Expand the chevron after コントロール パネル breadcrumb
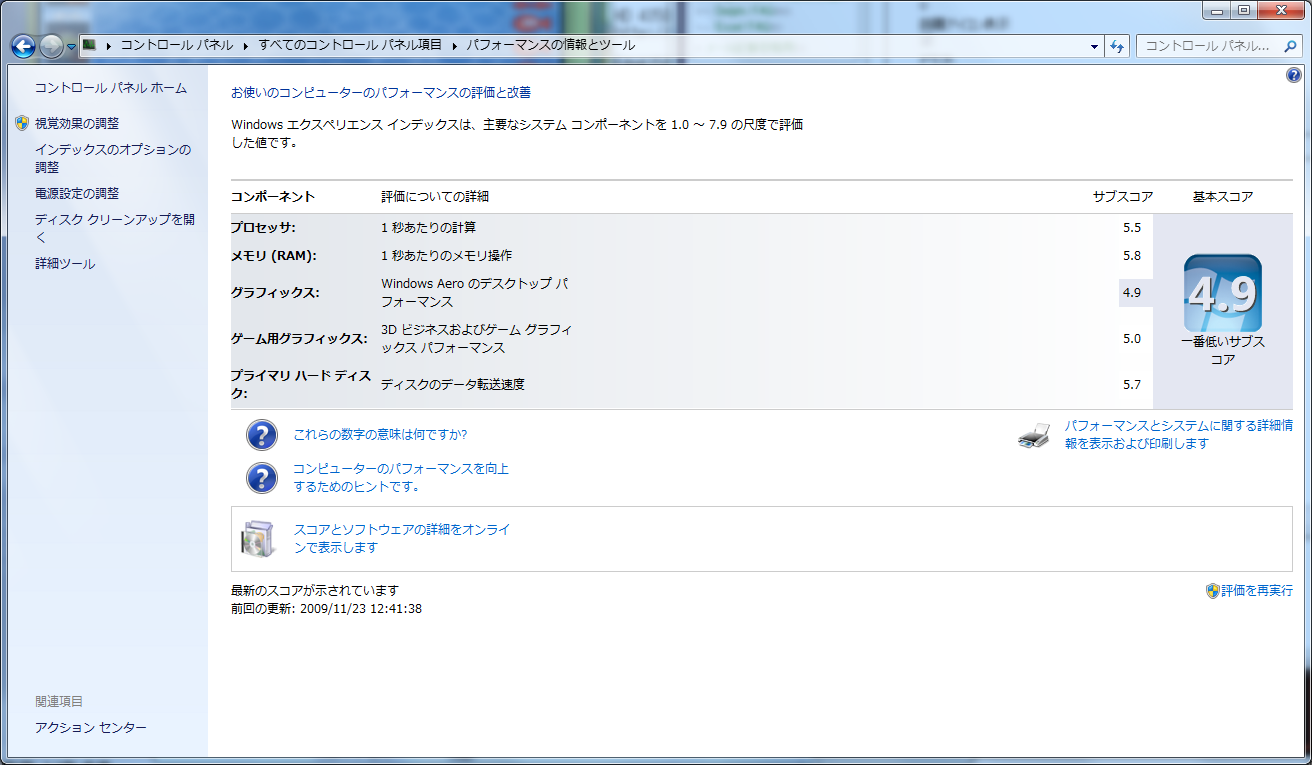The height and width of the screenshot is (765, 1312). coord(246,46)
